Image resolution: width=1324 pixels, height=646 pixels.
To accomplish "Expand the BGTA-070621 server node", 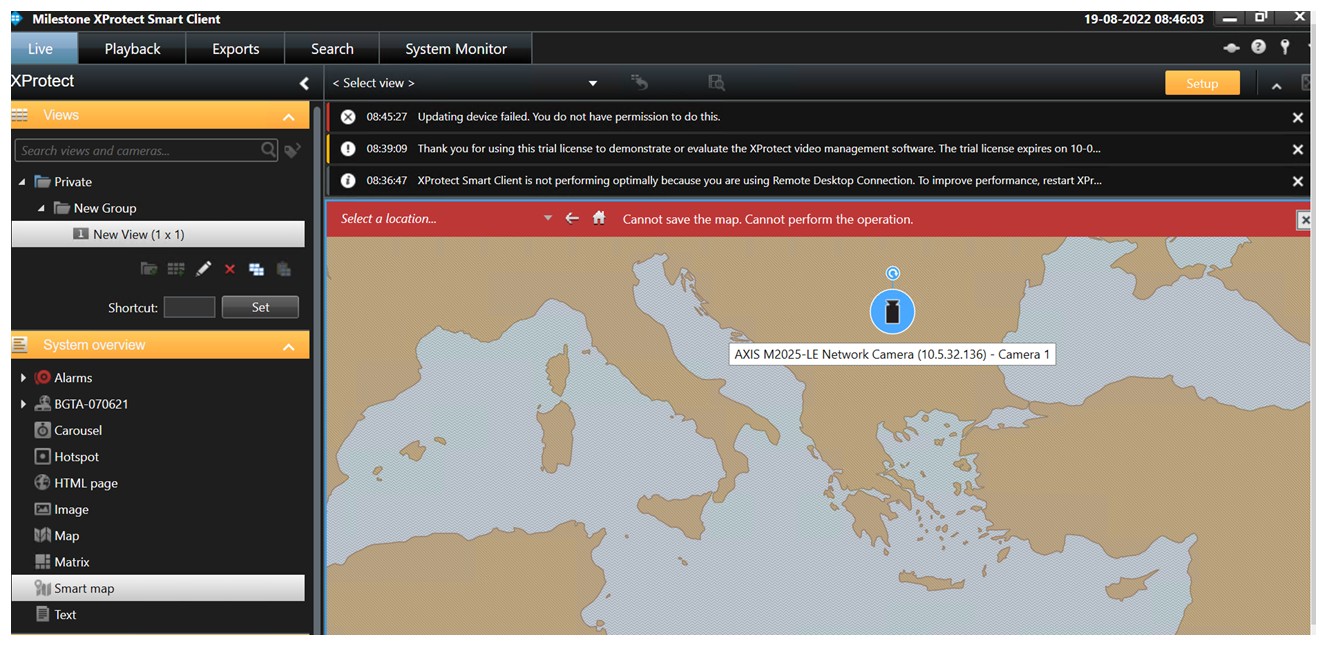I will (x=23, y=403).
